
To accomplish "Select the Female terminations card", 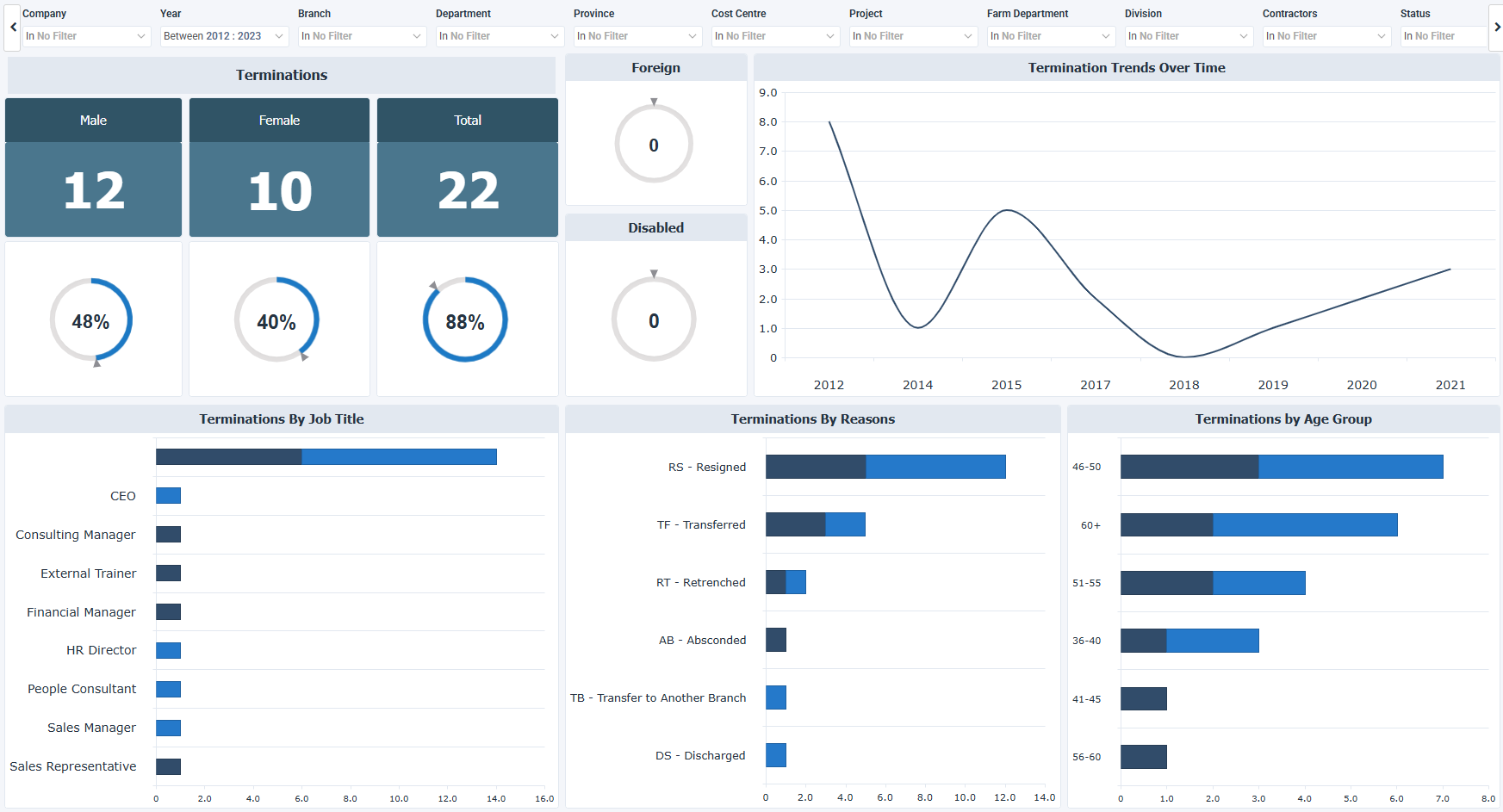I will click(x=279, y=167).
